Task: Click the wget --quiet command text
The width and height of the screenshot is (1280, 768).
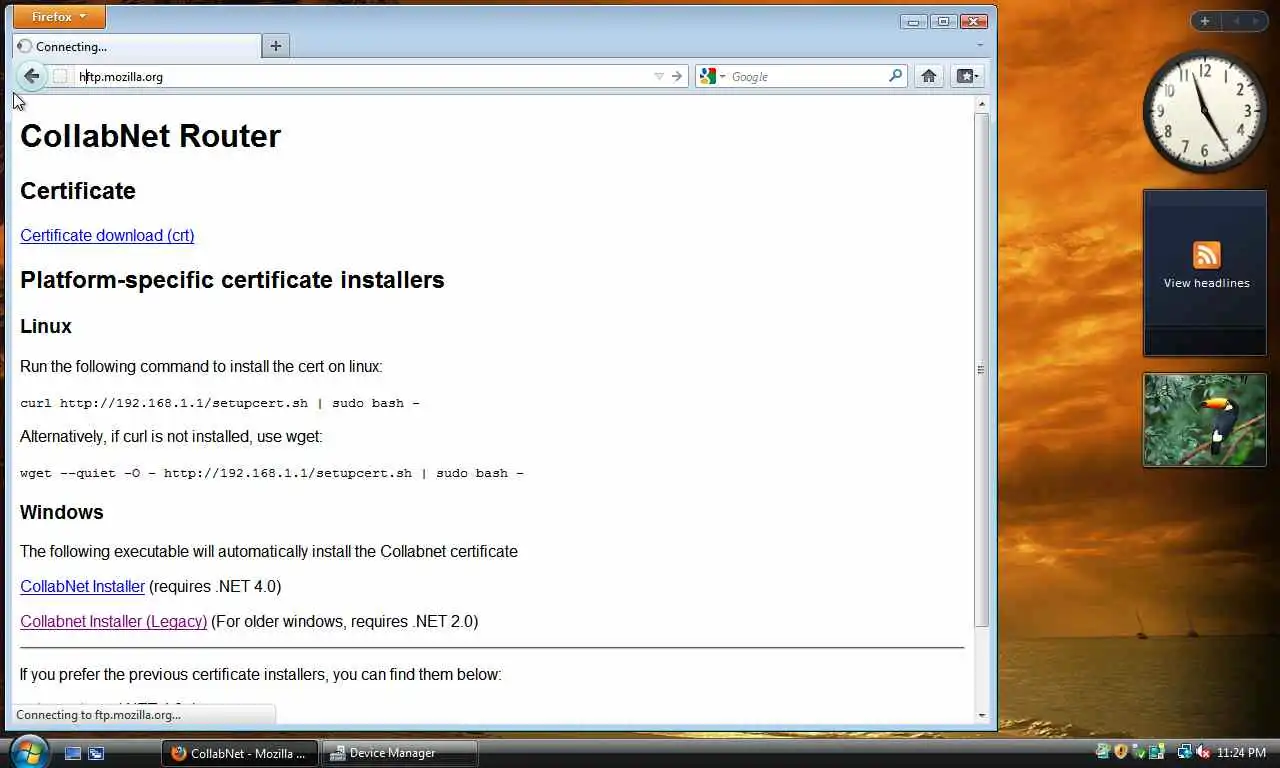Action: tap(271, 473)
